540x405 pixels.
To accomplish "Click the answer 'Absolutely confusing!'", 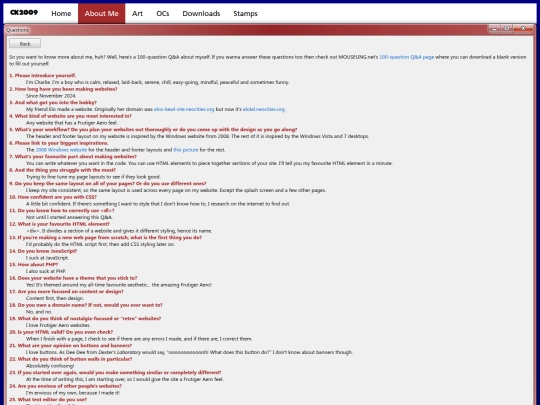I will [x=50, y=366].
